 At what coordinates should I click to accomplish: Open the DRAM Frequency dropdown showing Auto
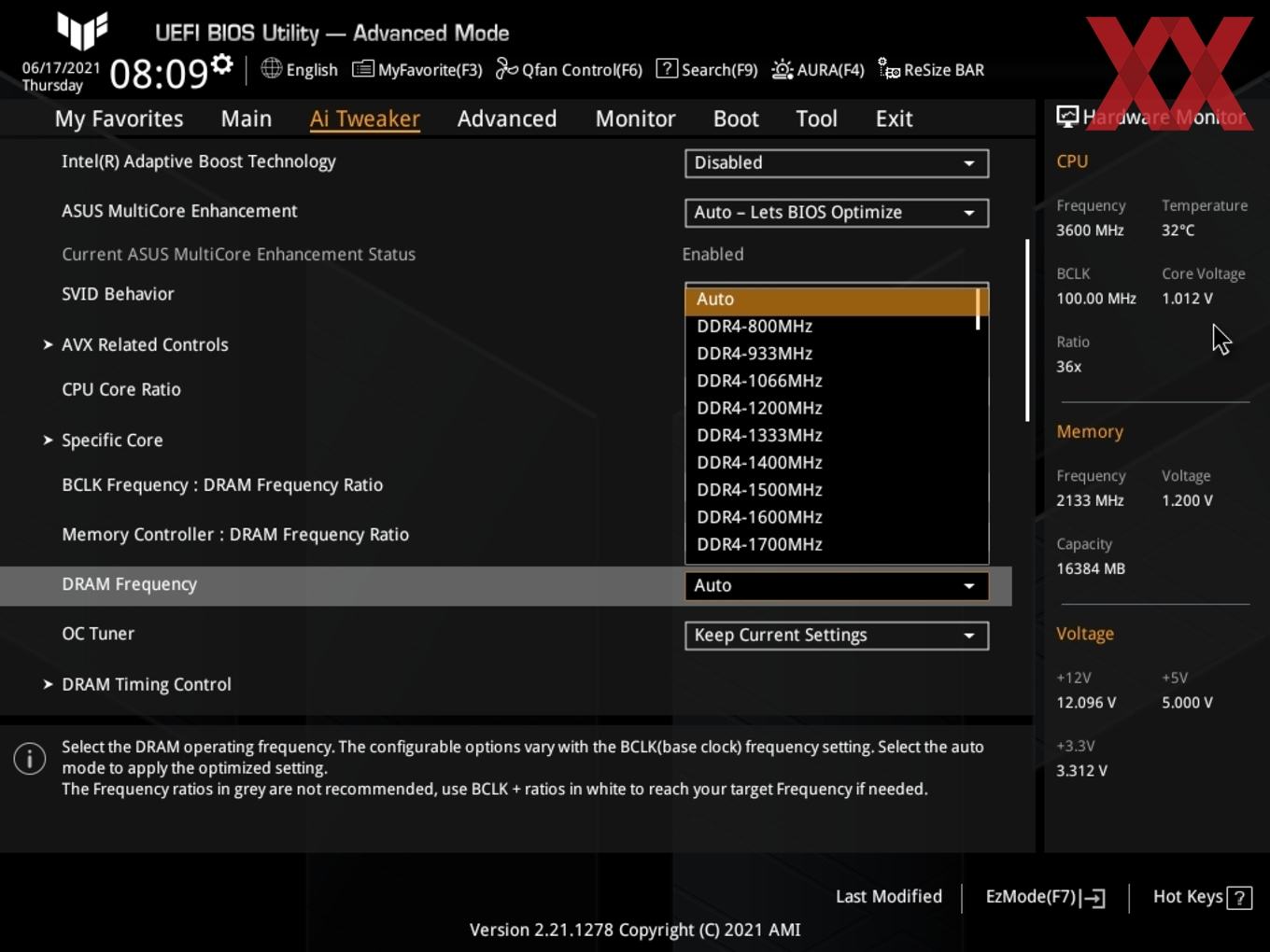[x=837, y=585]
